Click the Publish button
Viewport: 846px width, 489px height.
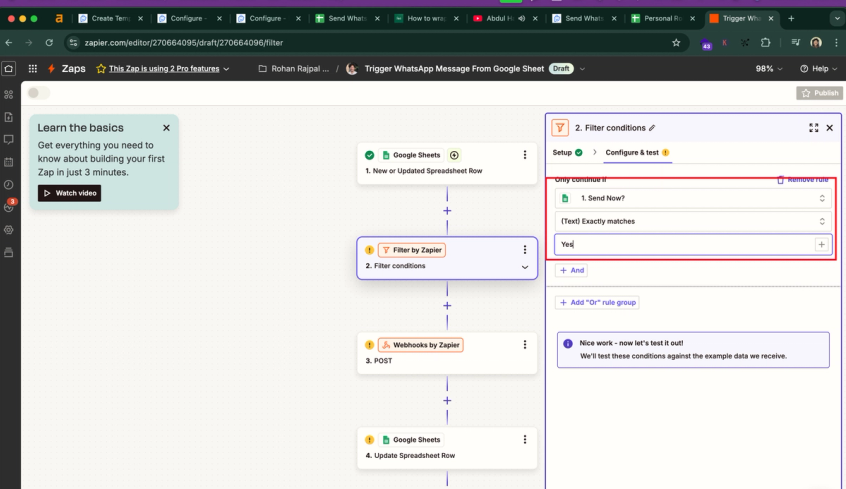click(x=820, y=93)
